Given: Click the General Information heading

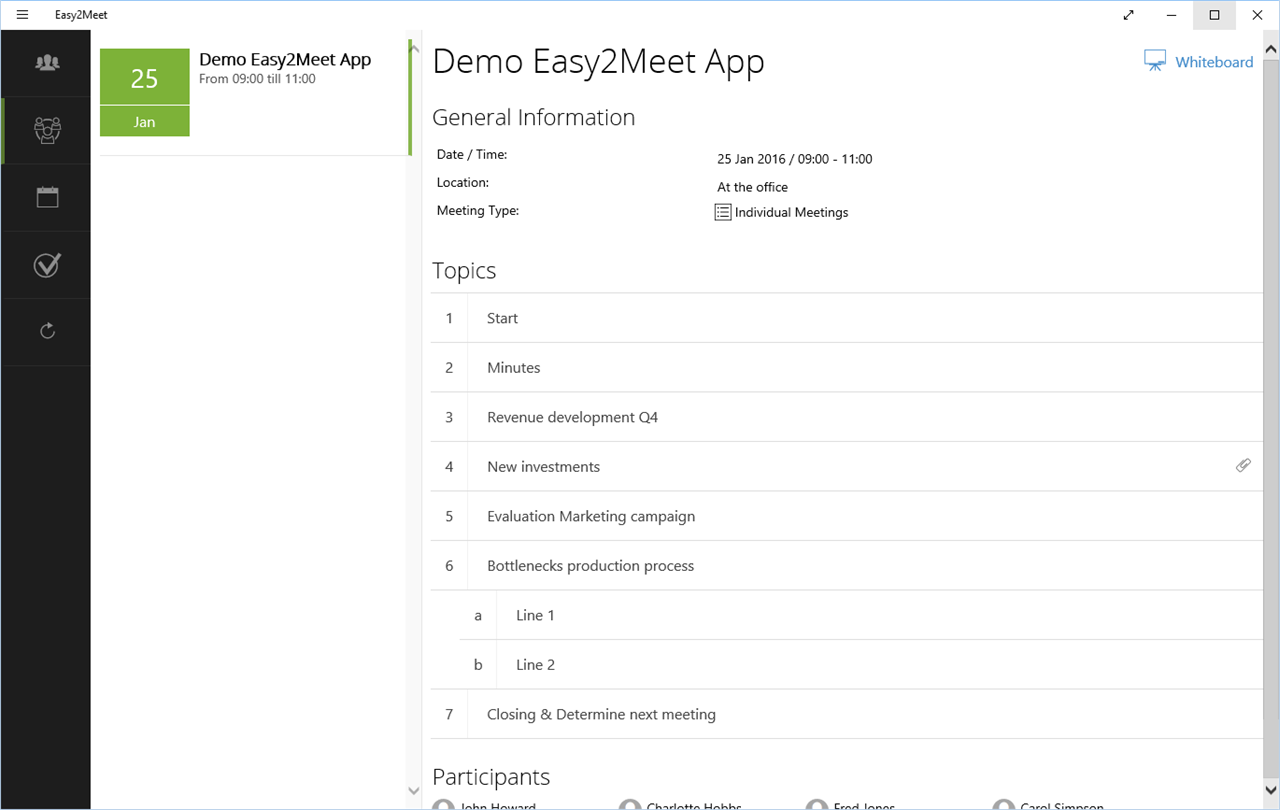Looking at the screenshot, I should point(533,117).
